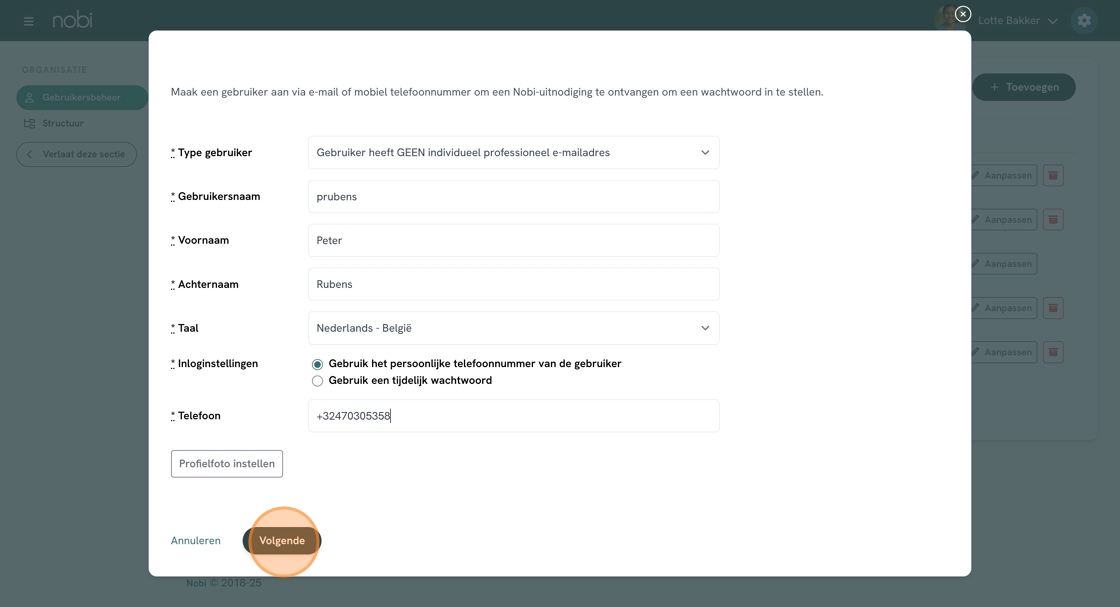
Task: Open the Taal language dropdown
Action: [x=513, y=328]
